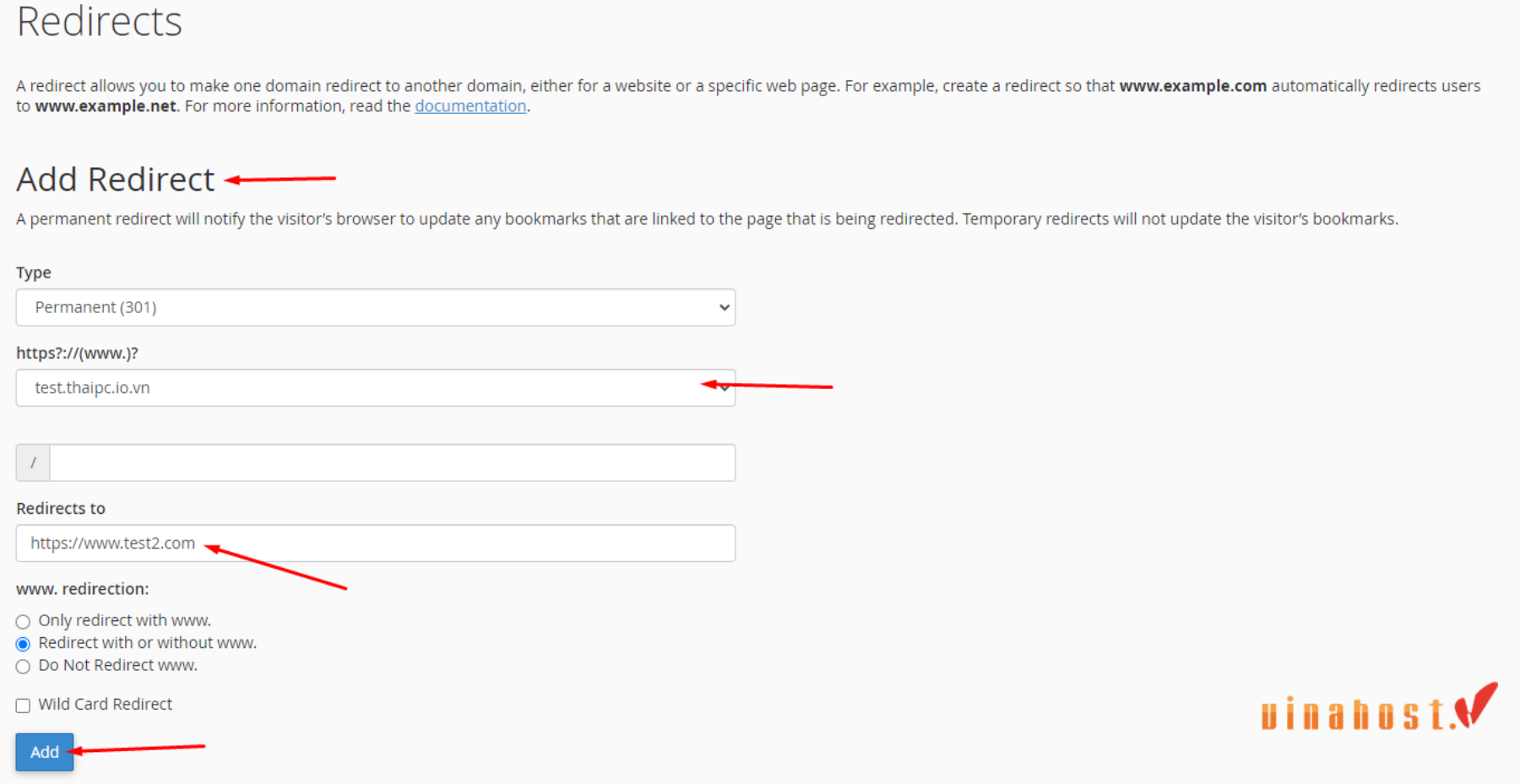Click the red checkmark in vinahost logo
The height and width of the screenshot is (784, 1520).
coord(1475,705)
